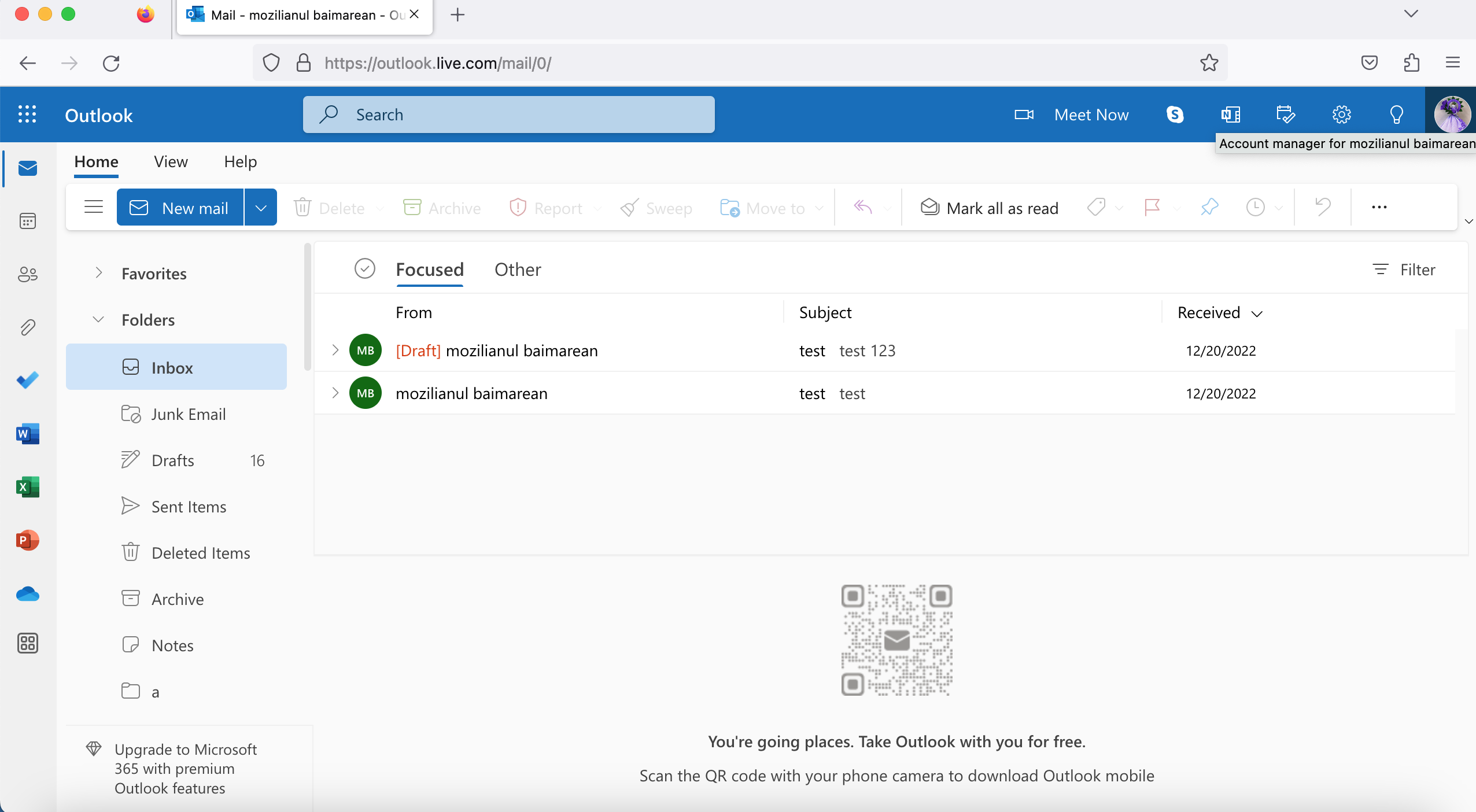Screen dimensions: 1476x812
Task: Open the People app icon
Action: click(27, 275)
